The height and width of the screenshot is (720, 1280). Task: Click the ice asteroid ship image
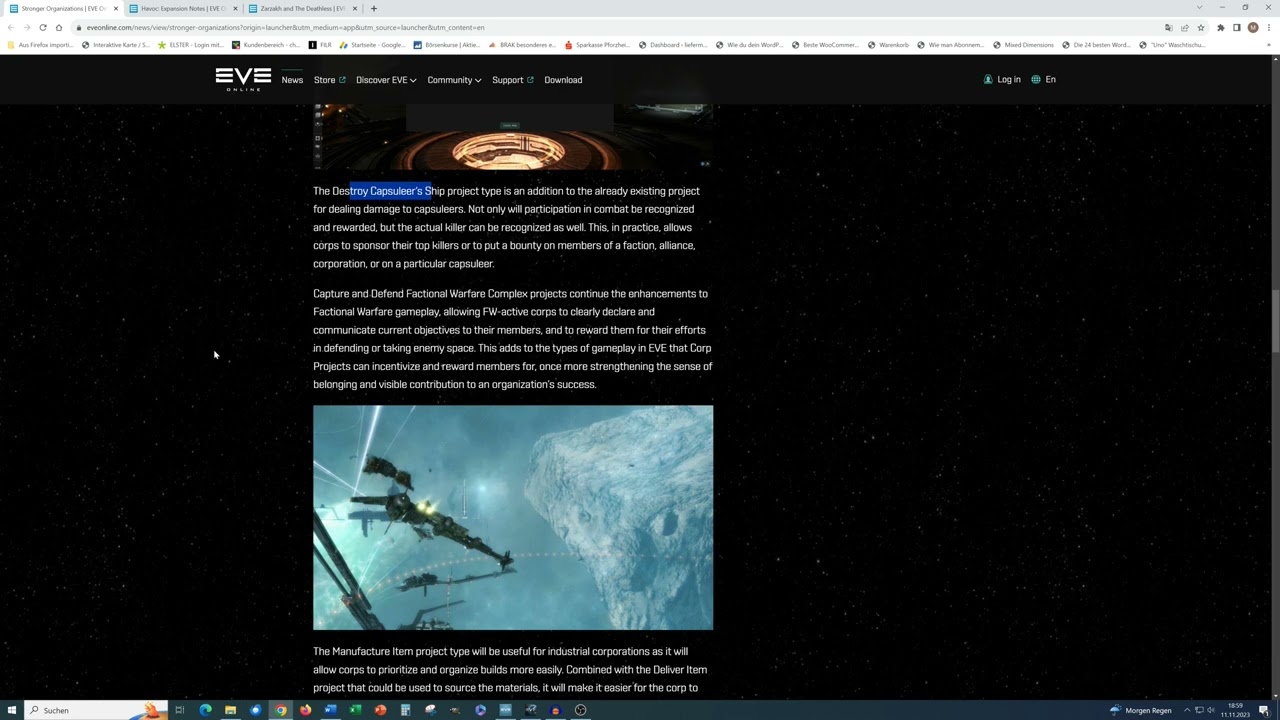click(x=513, y=517)
